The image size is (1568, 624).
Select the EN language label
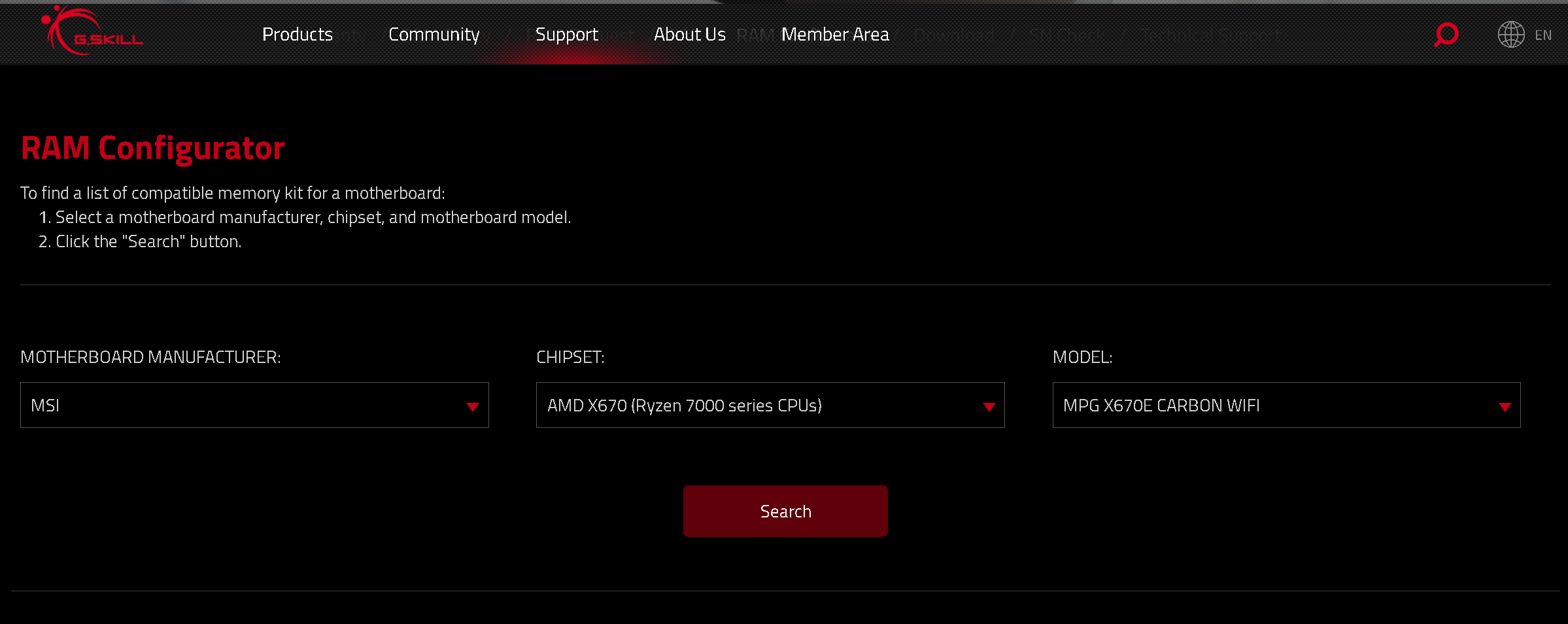pos(1542,35)
